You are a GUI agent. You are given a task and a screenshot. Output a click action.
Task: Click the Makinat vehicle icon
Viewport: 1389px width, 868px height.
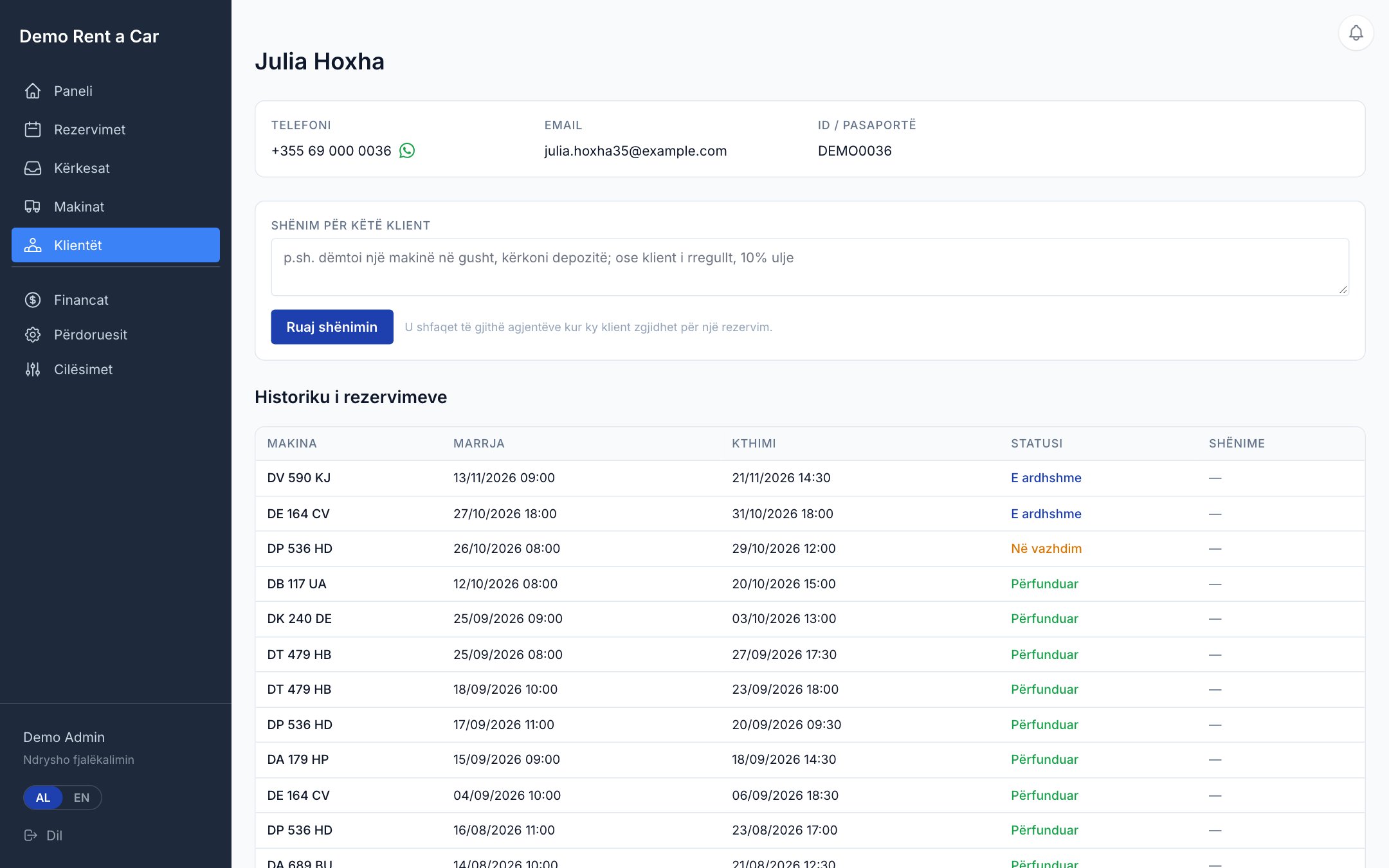(33, 206)
